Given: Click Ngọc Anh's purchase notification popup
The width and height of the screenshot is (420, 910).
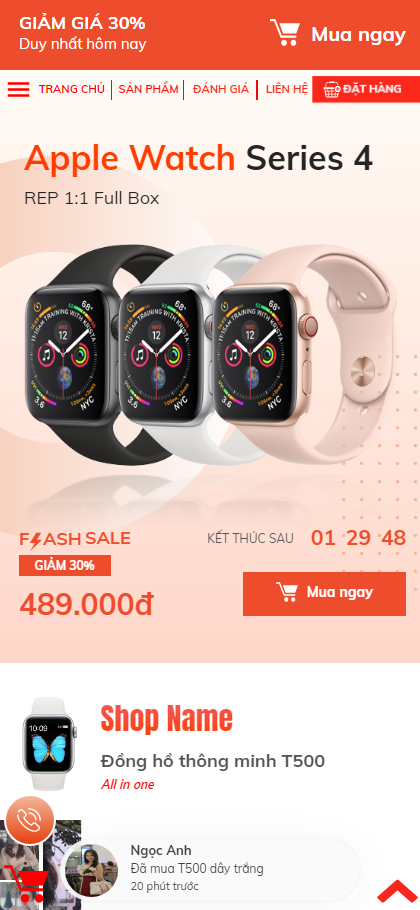Looking at the screenshot, I should tap(212, 869).
